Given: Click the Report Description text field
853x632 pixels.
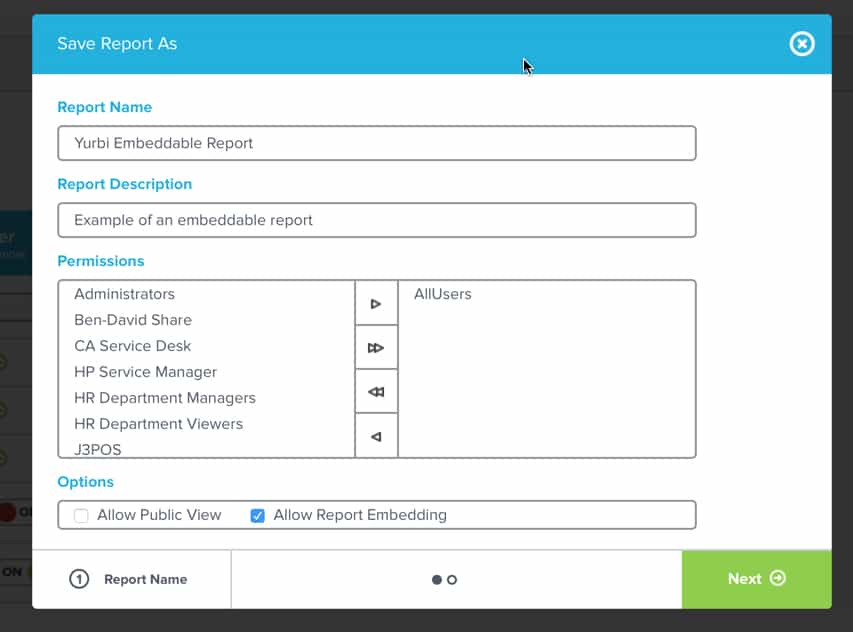Looking at the screenshot, I should [x=376, y=220].
